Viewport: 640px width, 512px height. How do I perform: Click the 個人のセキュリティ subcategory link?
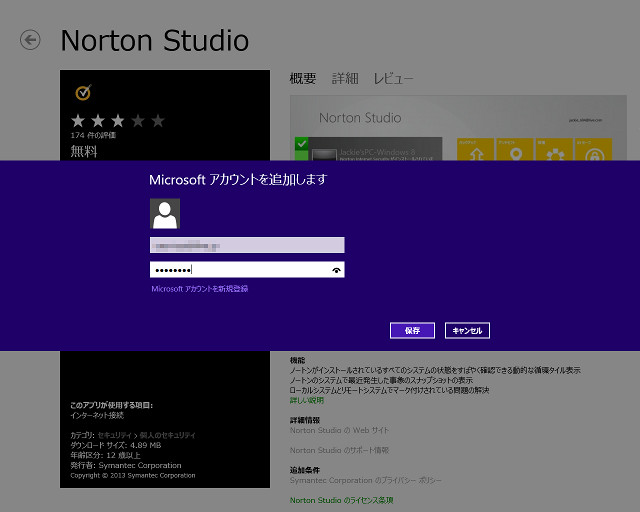coord(167,435)
